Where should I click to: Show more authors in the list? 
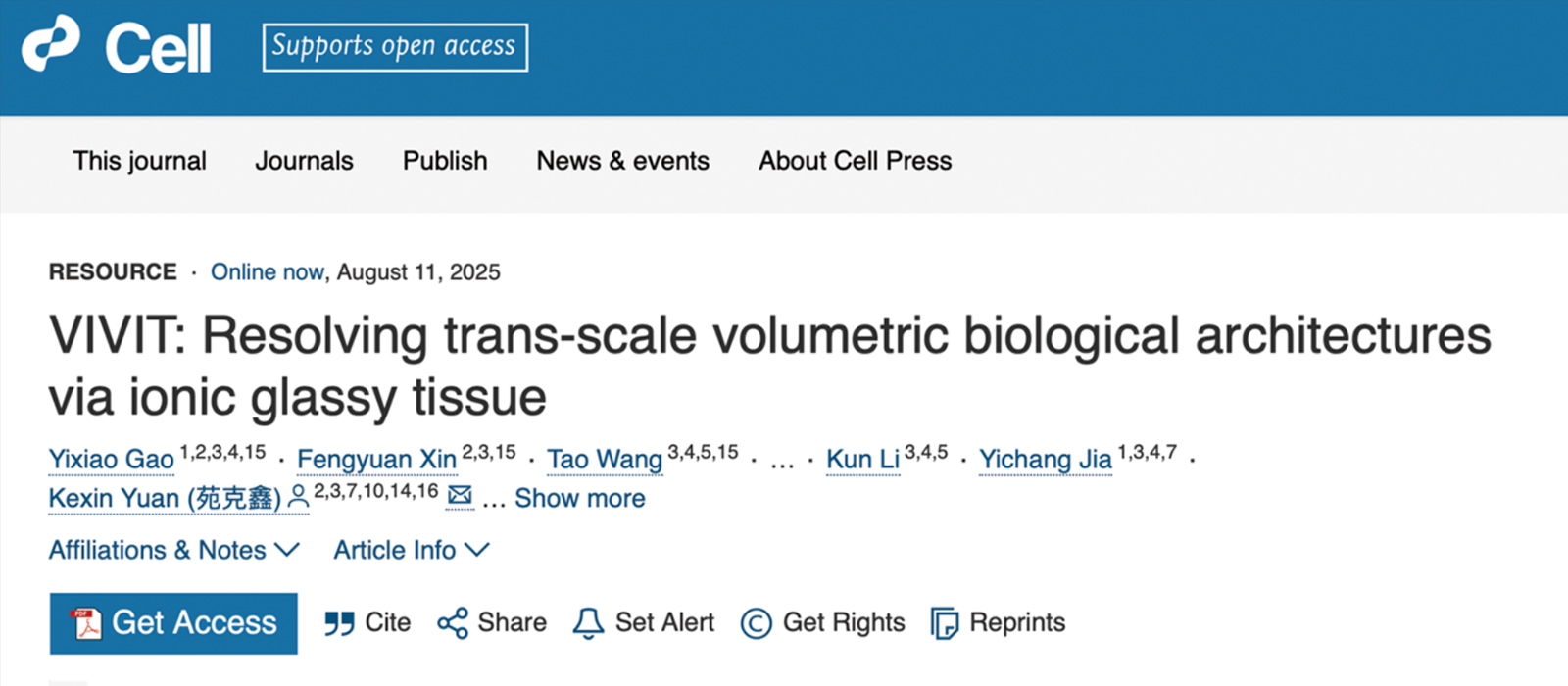click(579, 499)
